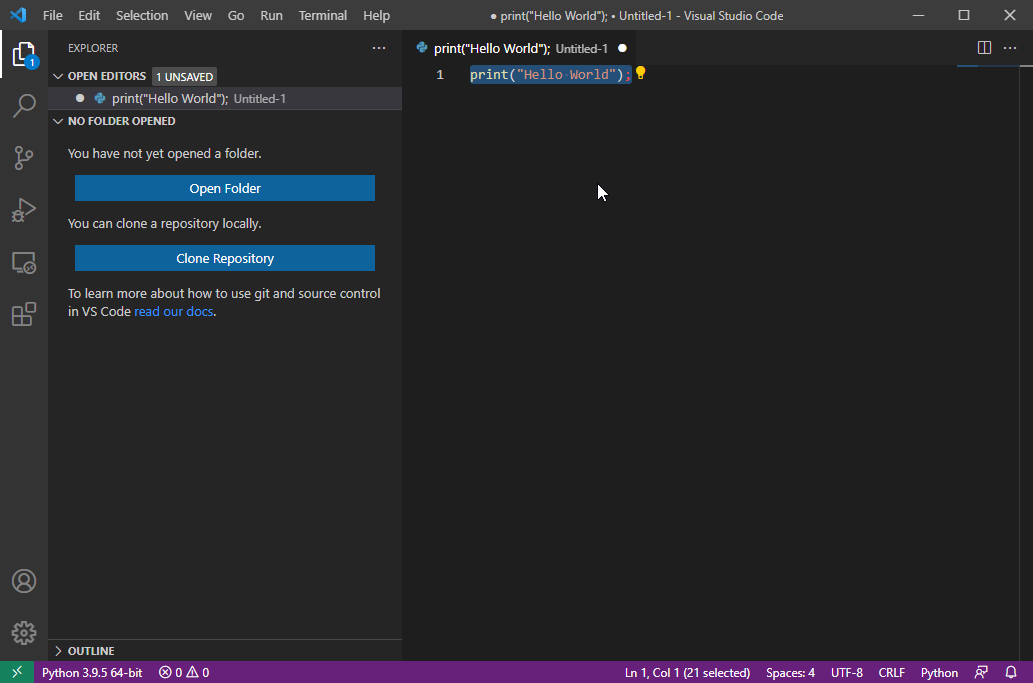Image resolution: width=1033 pixels, height=683 pixels.
Task: Change the Python language mode
Action: 939,672
